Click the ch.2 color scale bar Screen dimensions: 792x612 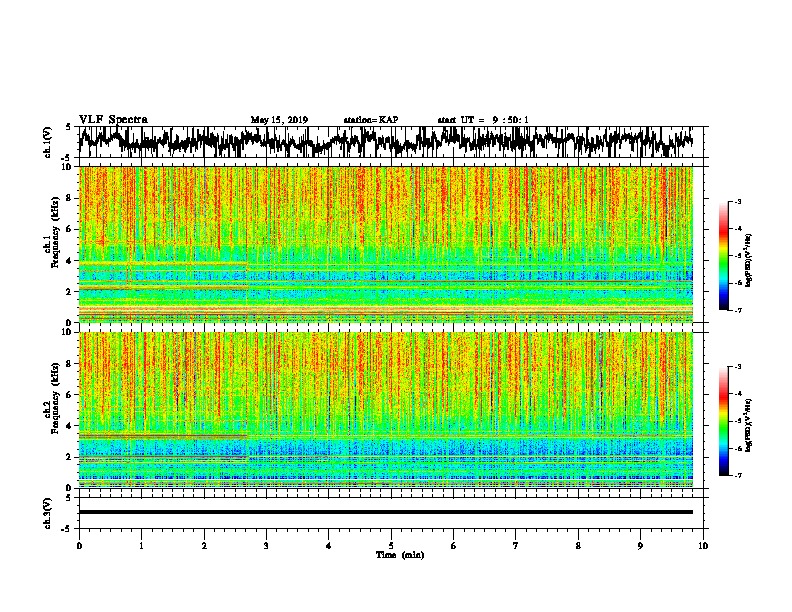724,421
